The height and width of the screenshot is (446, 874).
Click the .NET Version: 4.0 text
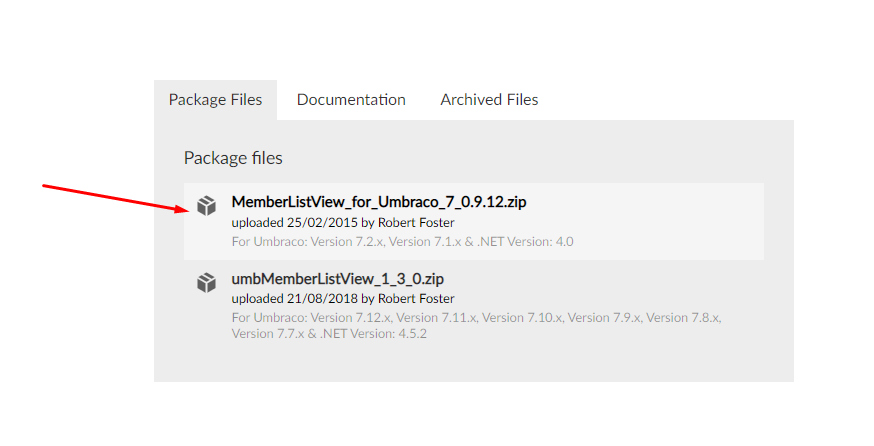pos(526,242)
